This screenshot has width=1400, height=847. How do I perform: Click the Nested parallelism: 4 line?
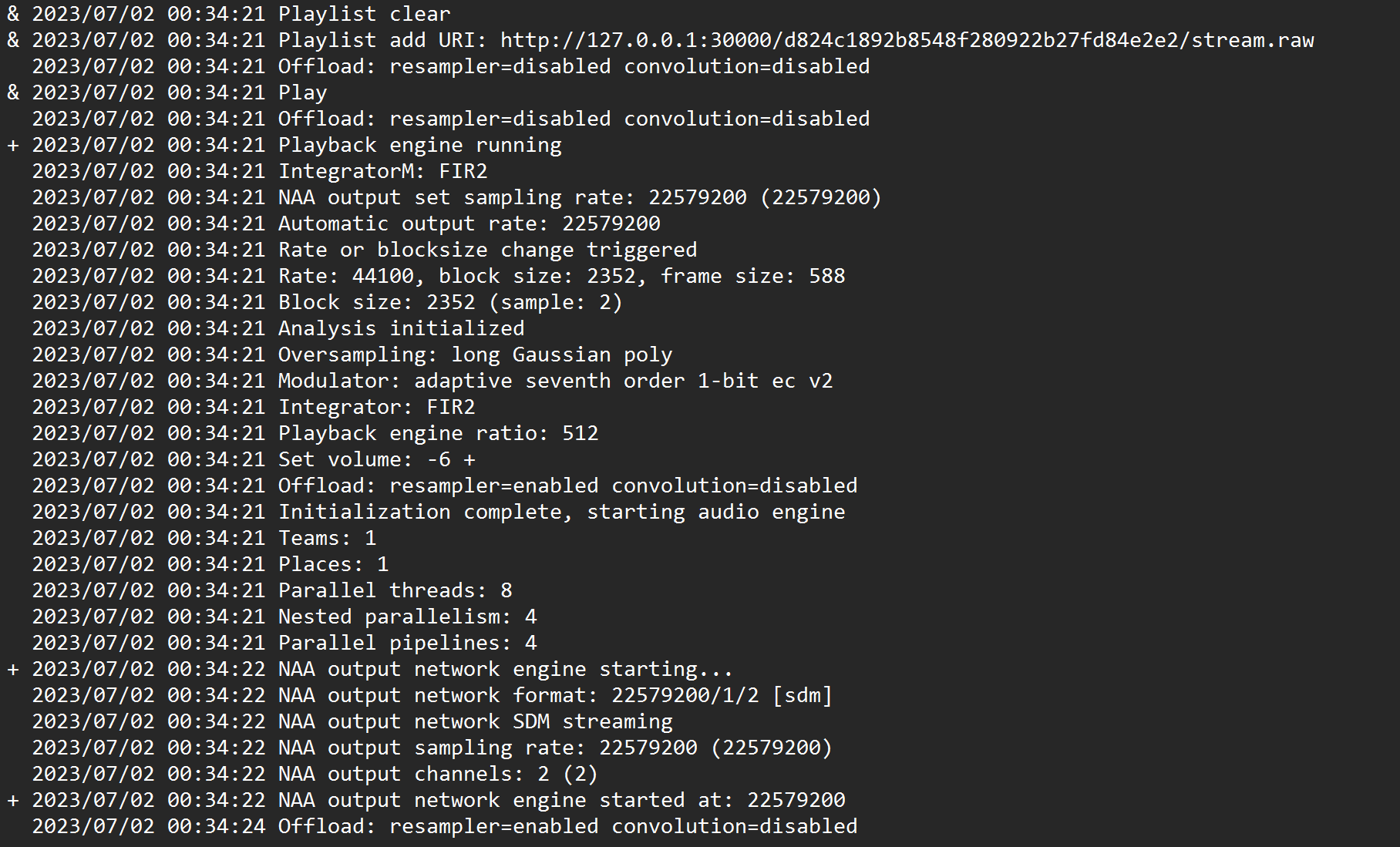[x=284, y=617]
